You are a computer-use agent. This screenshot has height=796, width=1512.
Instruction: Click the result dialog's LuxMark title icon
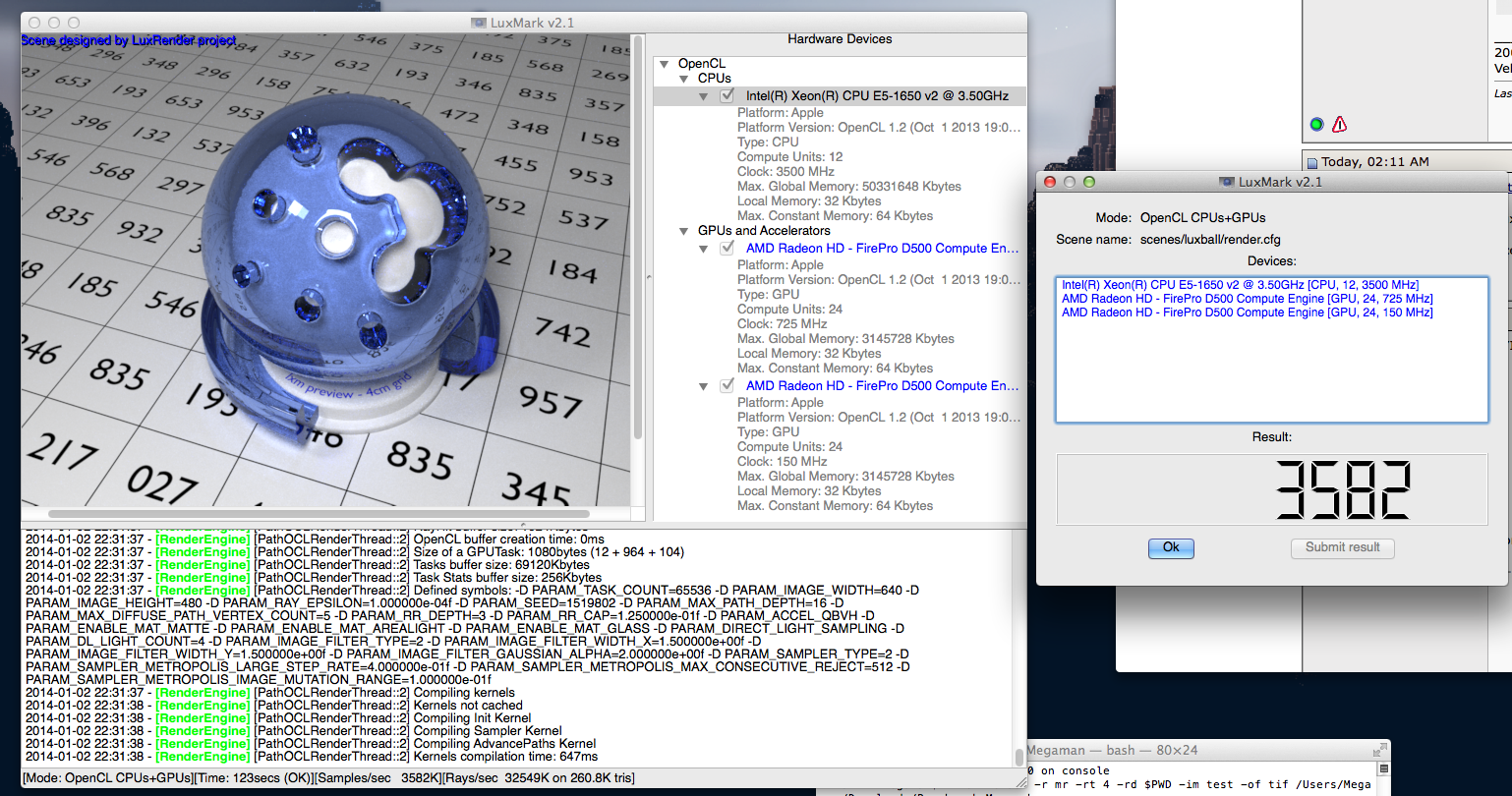1226,182
